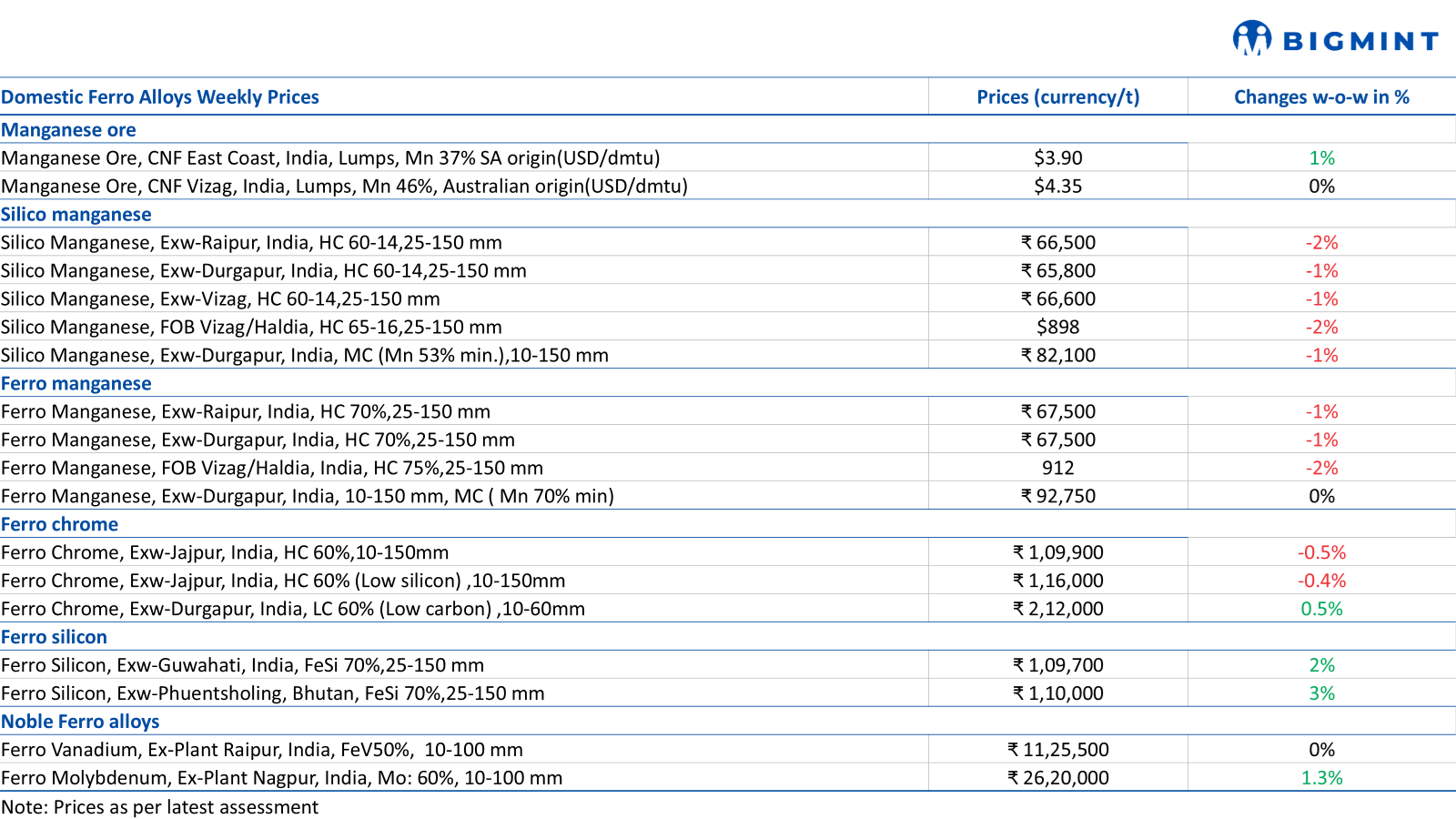Click the note about latest assessment prices
The image size is (1456, 819).
point(160,808)
